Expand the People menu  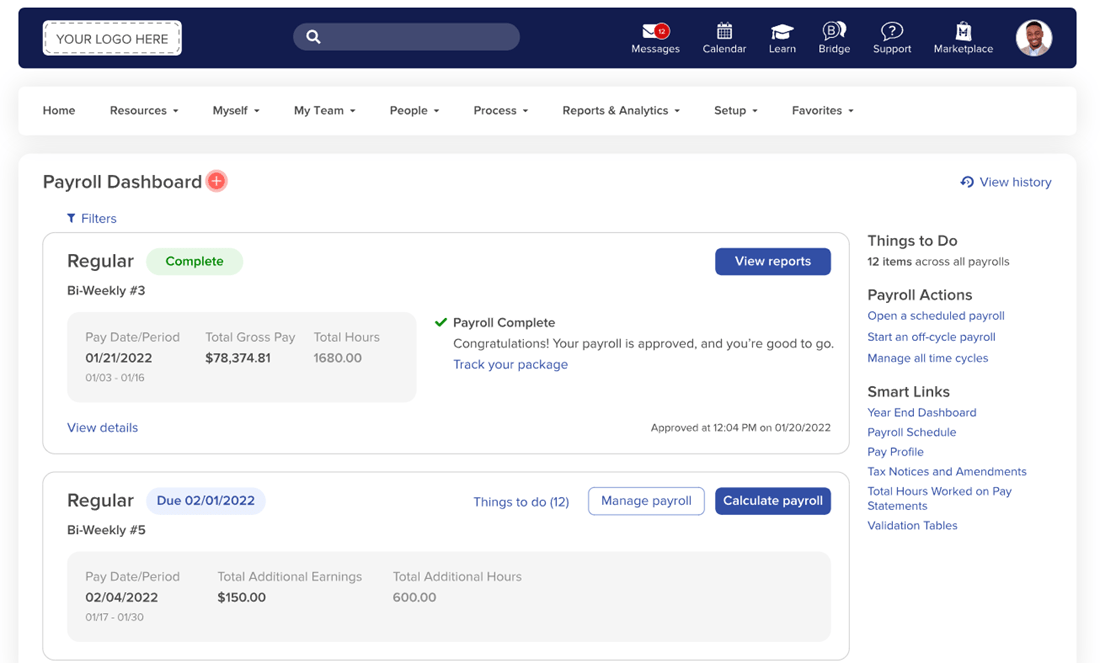click(414, 110)
